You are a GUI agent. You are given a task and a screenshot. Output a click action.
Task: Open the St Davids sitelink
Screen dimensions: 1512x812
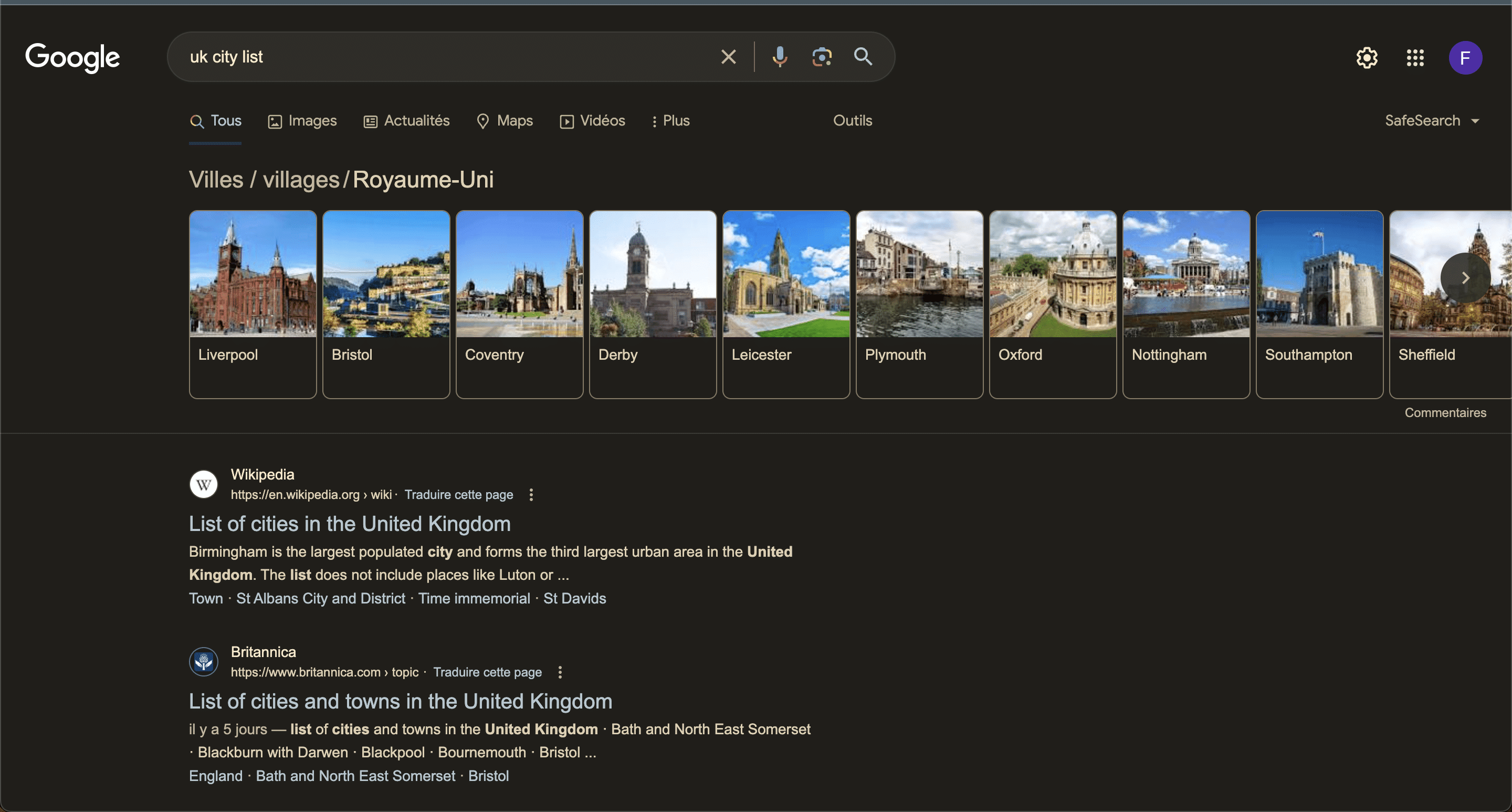(x=575, y=598)
